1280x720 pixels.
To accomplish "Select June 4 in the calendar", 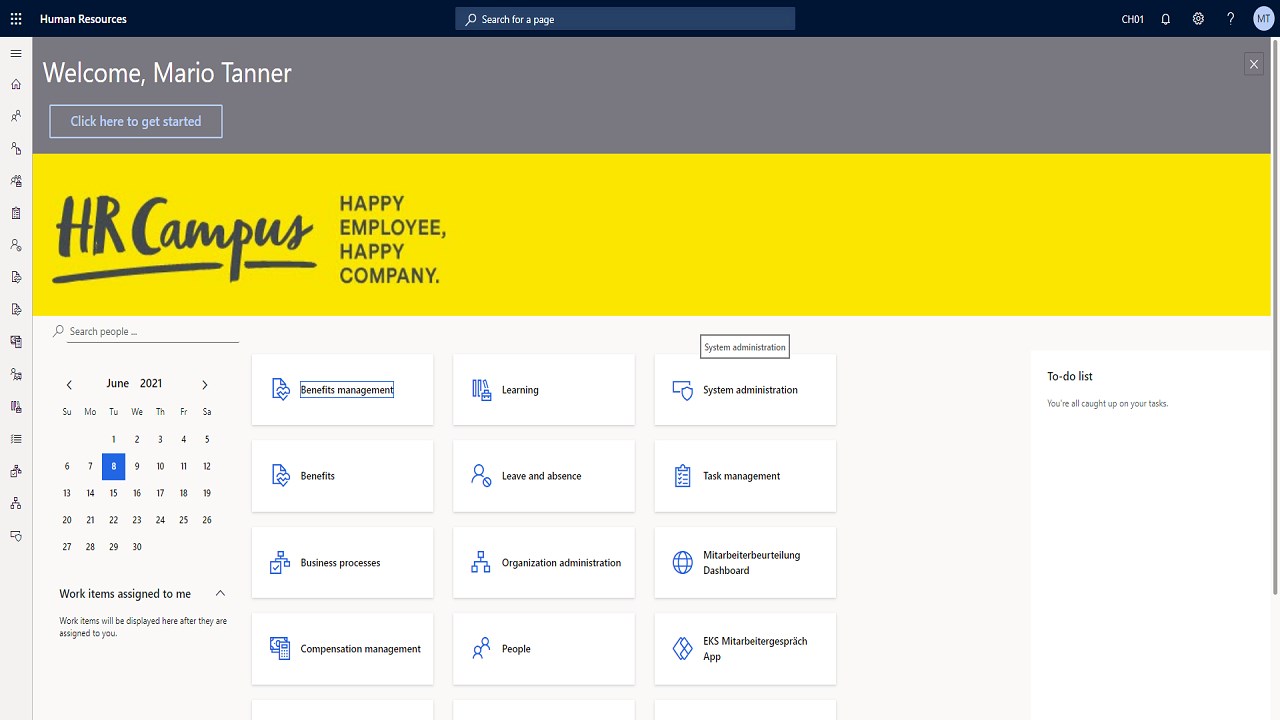I will click(183, 439).
